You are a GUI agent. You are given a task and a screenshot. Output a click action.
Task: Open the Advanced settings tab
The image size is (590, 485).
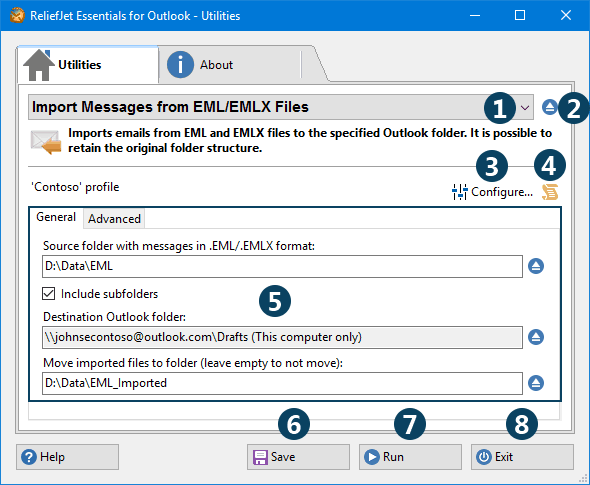pos(114,219)
